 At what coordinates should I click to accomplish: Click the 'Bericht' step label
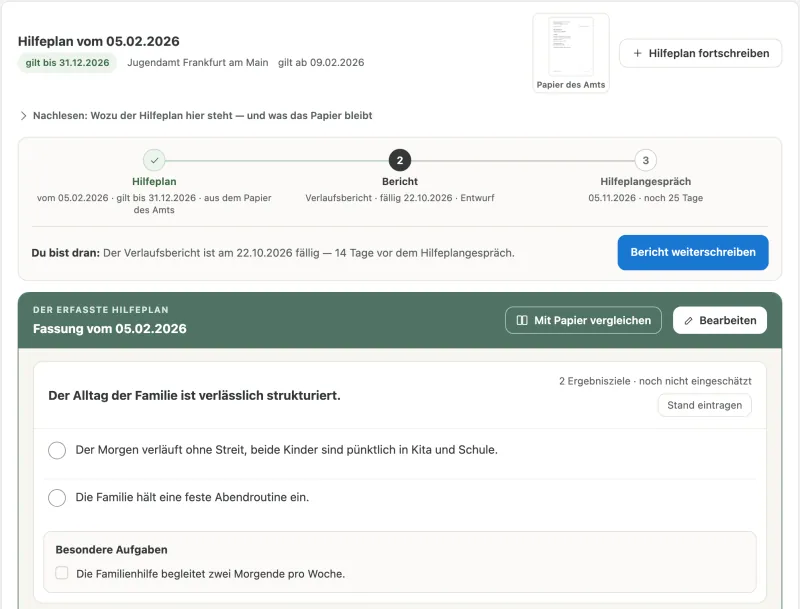[399, 182]
